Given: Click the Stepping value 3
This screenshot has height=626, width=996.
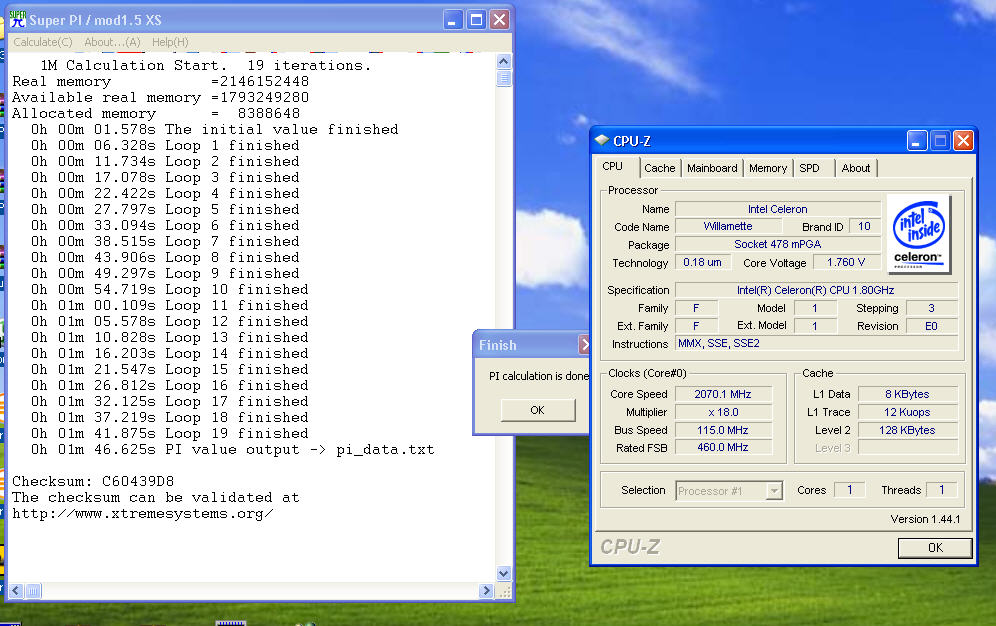Looking at the screenshot, I should click(x=931, y=308).
